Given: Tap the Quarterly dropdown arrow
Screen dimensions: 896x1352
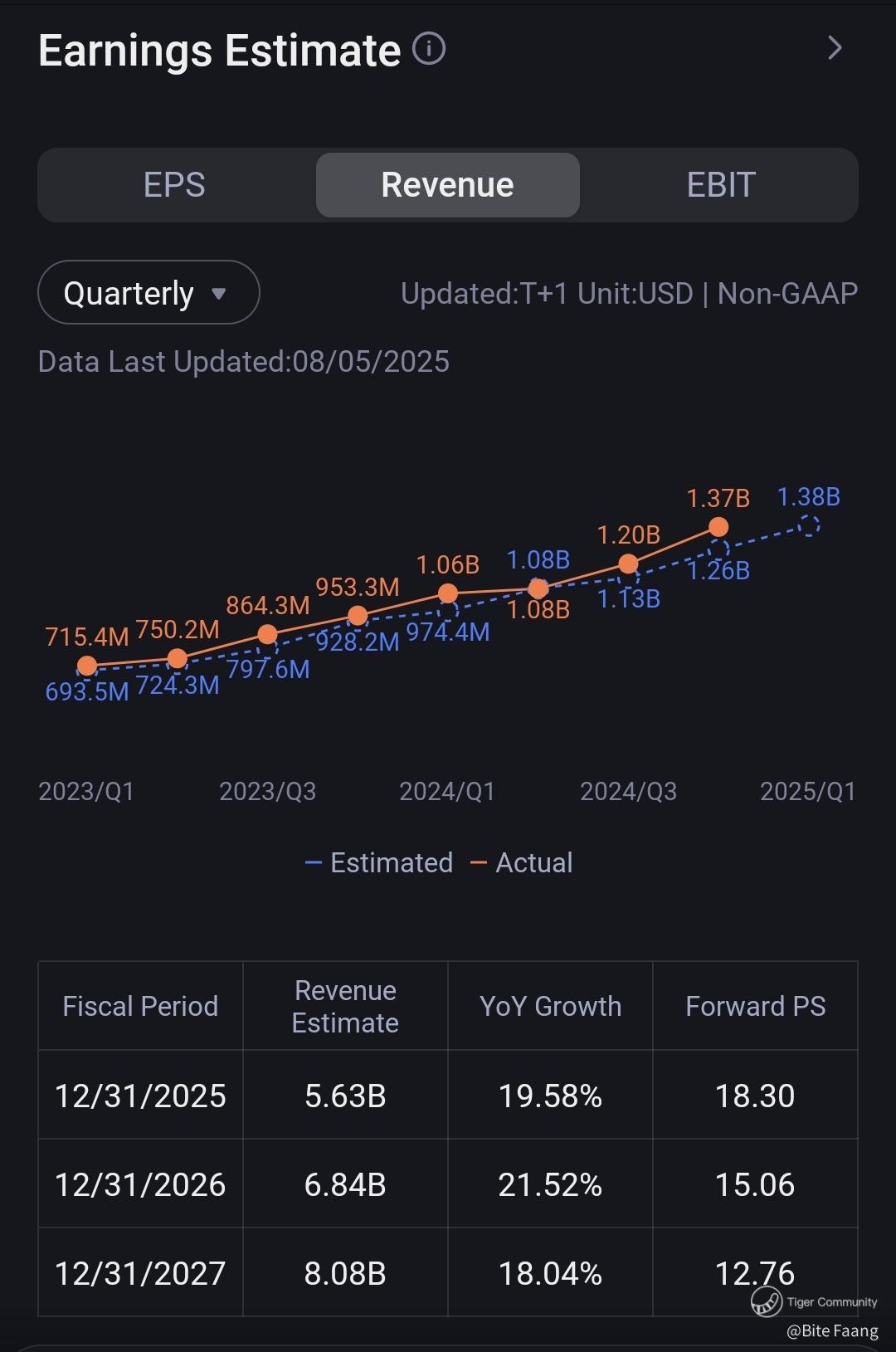Looking at the screenshot, I should (x=219, y=293).
